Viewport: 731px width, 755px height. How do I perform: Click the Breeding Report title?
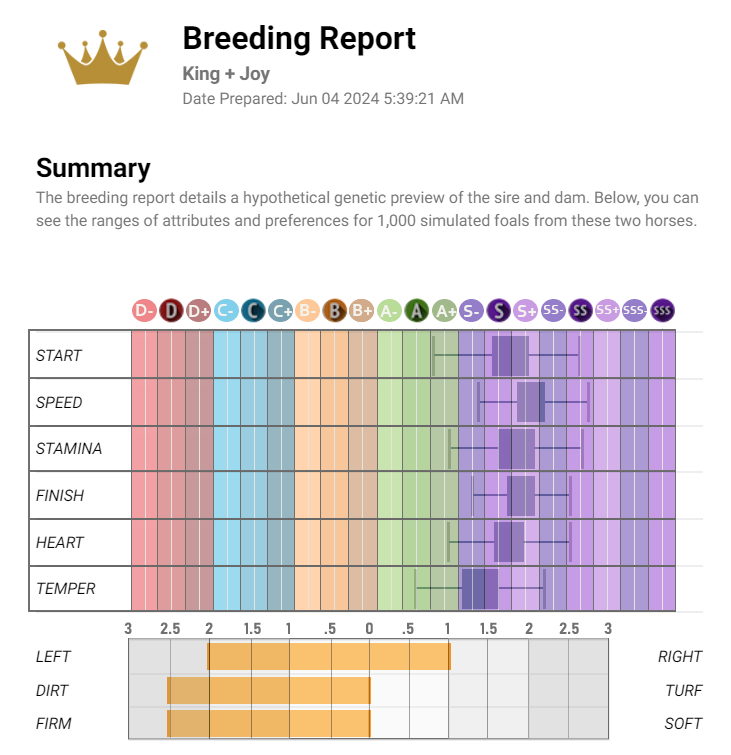pos(299,39)
